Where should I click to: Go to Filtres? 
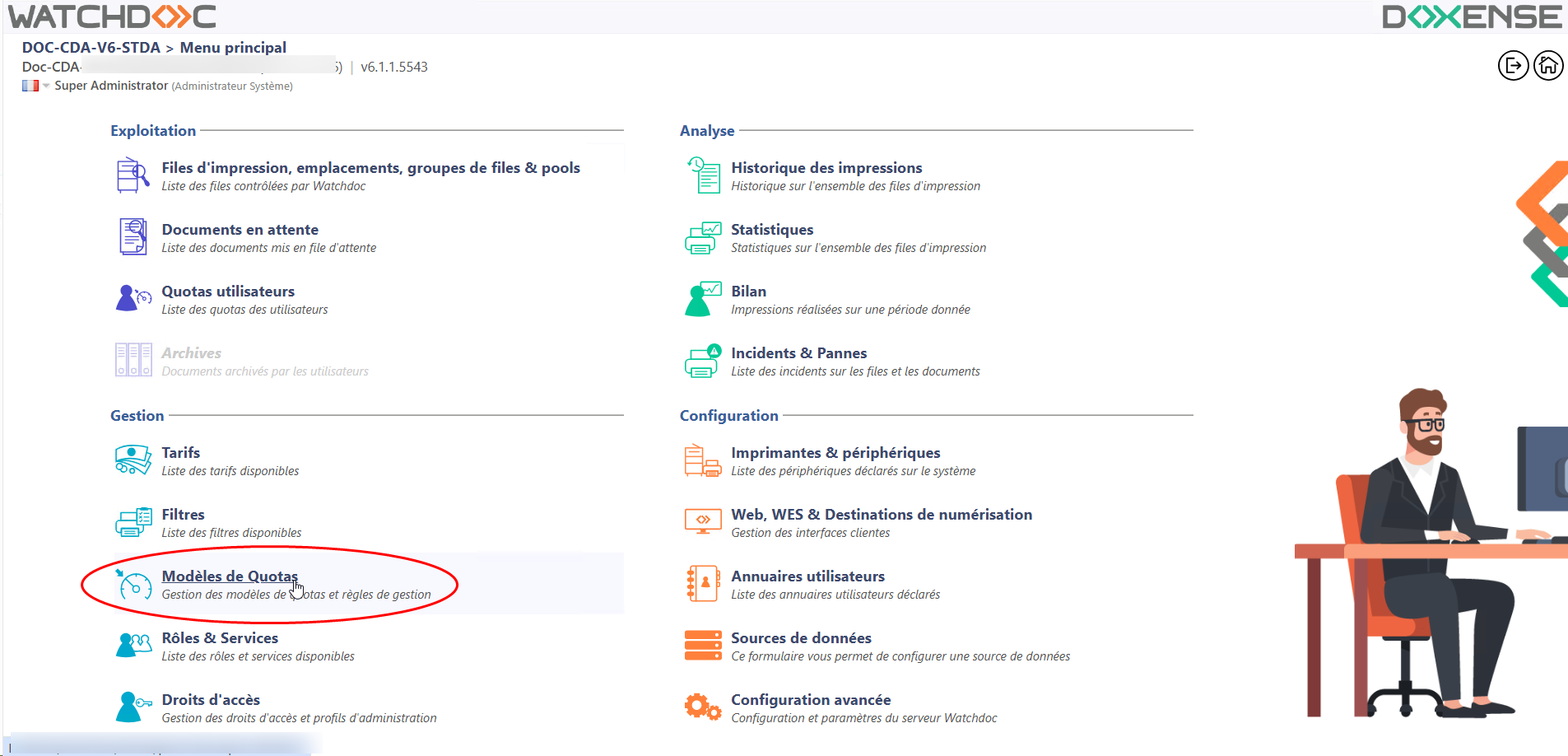183,515
